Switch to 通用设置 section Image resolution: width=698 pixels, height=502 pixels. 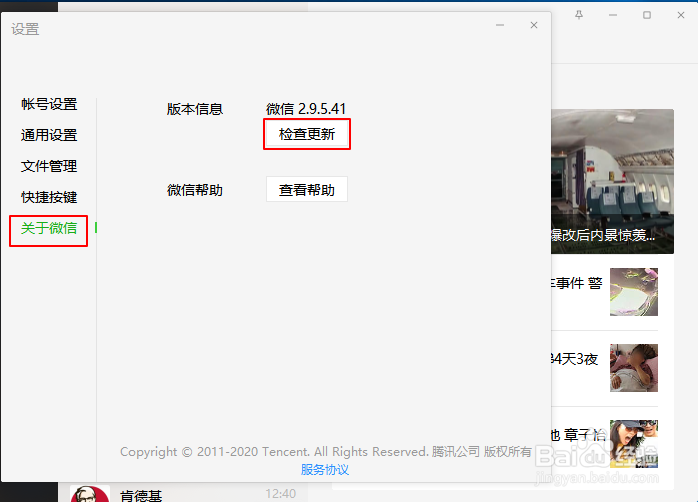tap(49, 135)
